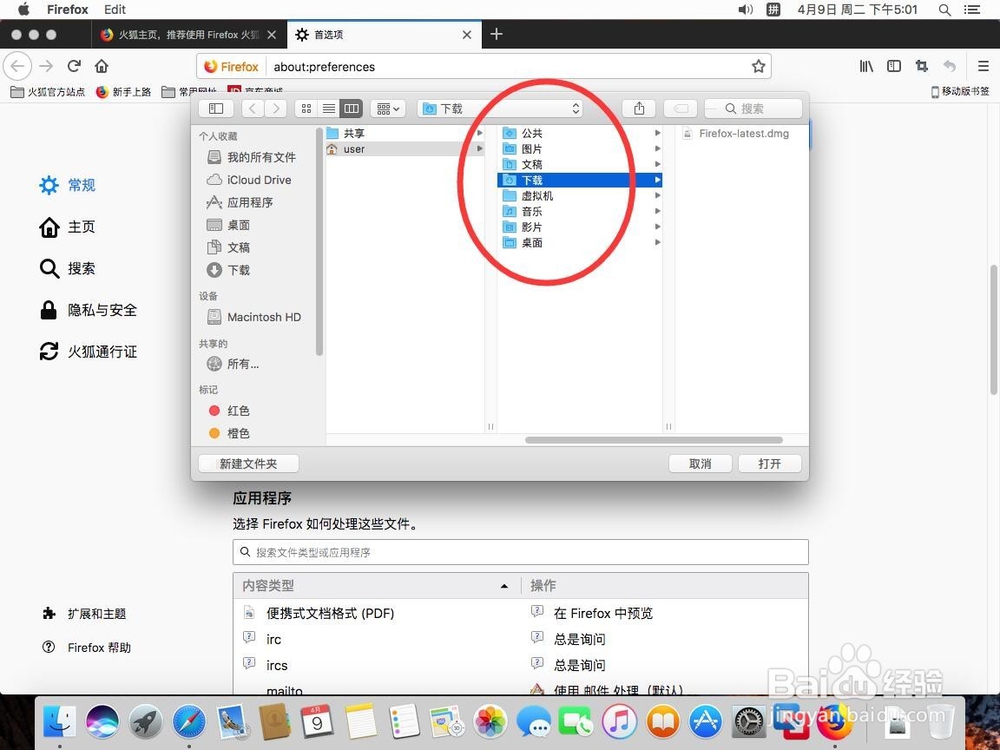Viewport: 1000px width, 750px height.
Task: Select the user home folder
Action: pyautogui.click(x=404, y=149)
